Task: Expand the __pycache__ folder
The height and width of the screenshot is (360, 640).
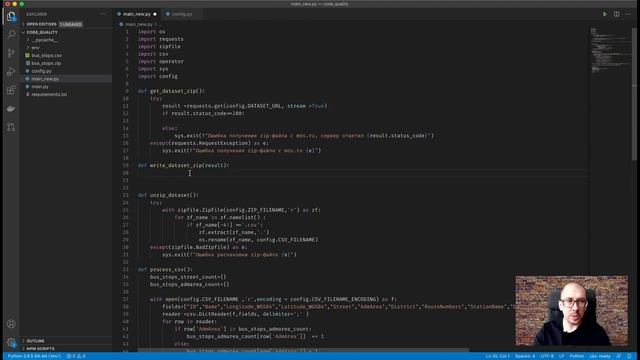Action: 44,40
